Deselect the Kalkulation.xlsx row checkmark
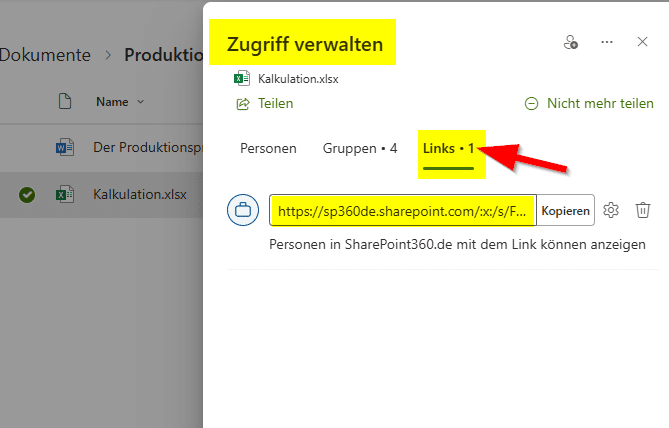Viewport: 669px width, 428px height. coord(27,194)
